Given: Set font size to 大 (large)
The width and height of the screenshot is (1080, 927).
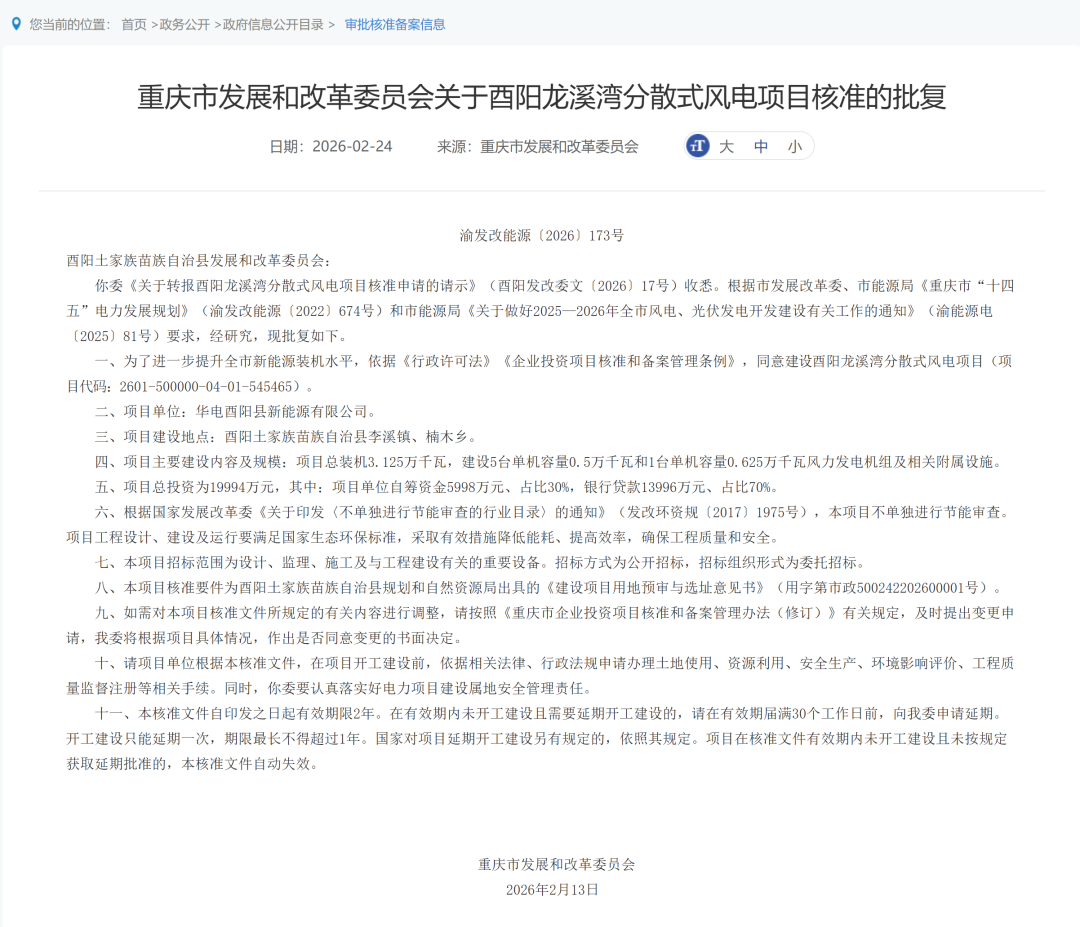Looking at the screenshot, I should coord(727,146).
